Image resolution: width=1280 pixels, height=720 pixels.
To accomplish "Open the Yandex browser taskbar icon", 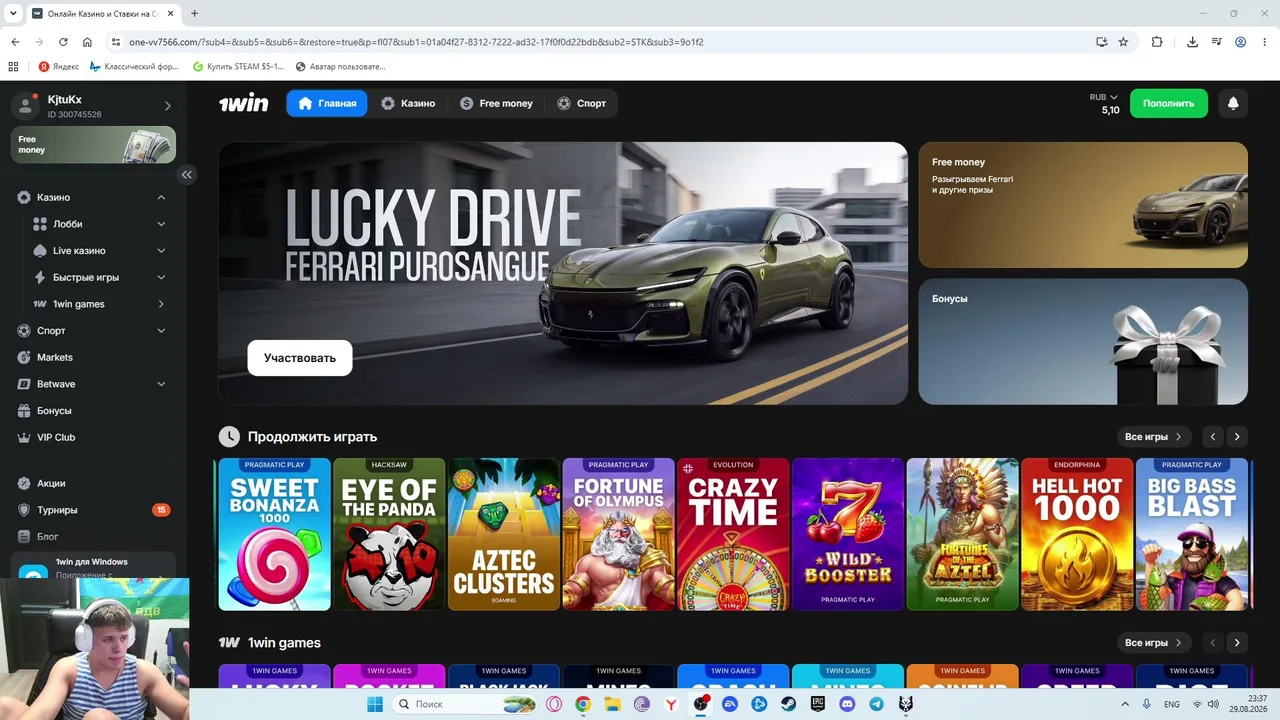I will coord(671,704).
